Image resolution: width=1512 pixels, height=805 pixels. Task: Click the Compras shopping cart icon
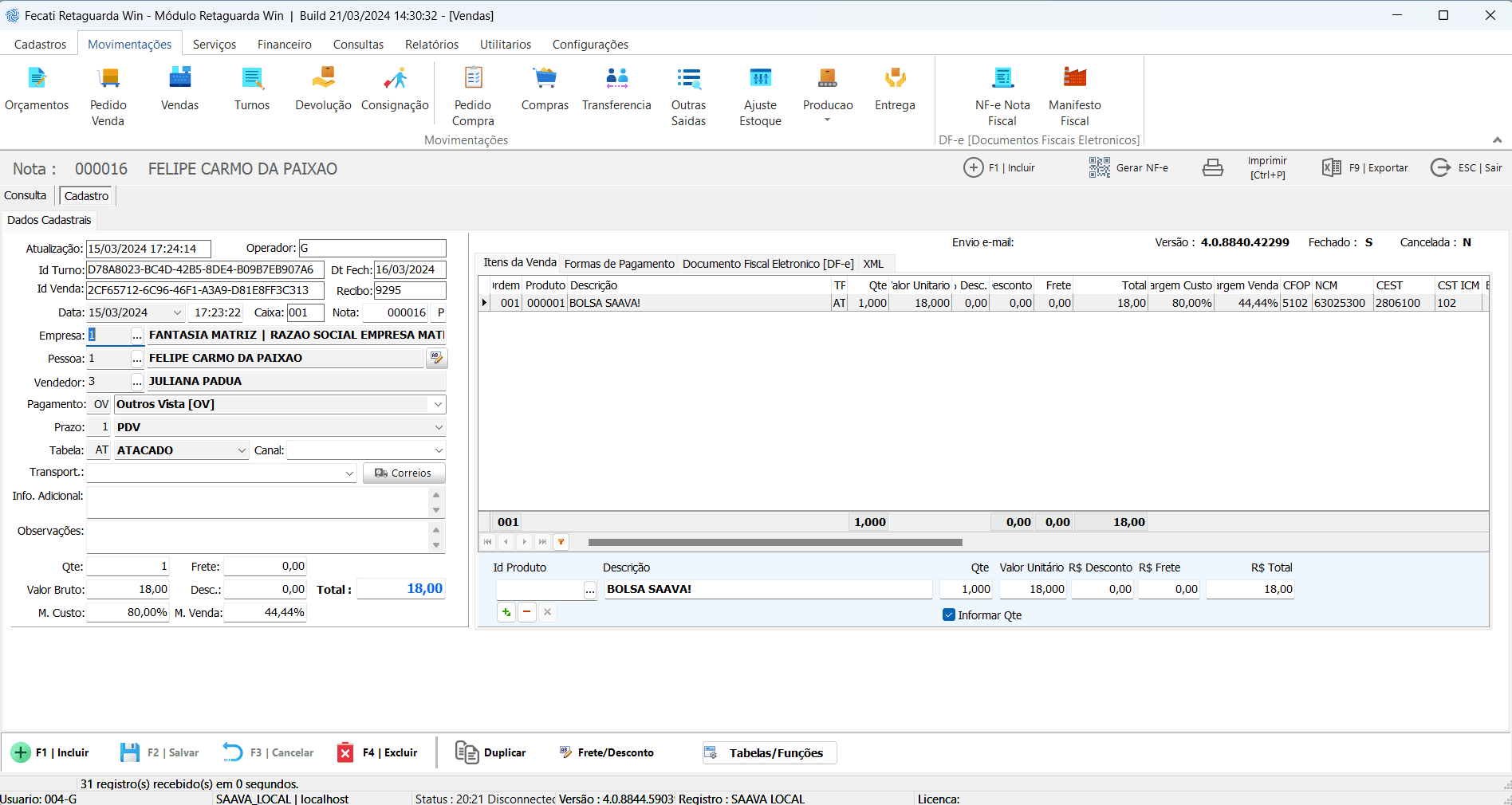(545, 78)
